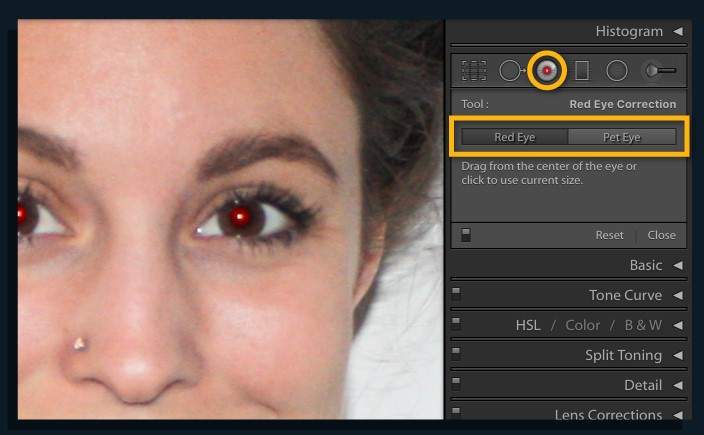704x435 pixels.
Task: Click the 'Red Eye Correction' tool name text
Action: tap(623, 104)
